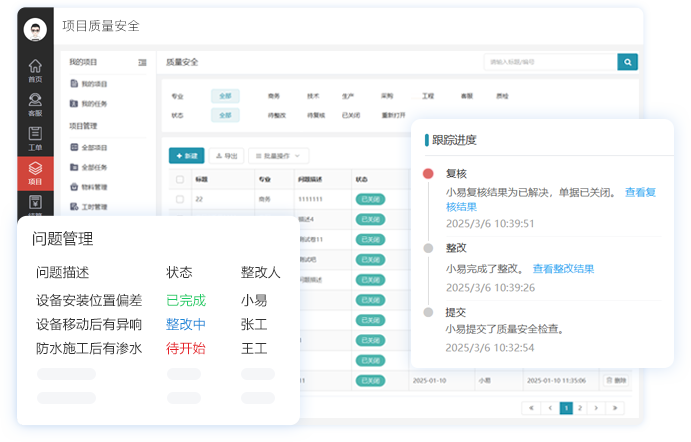Open 物料管理 in the side menu
The width and height of the screenshot is (691, 442).
89,187
